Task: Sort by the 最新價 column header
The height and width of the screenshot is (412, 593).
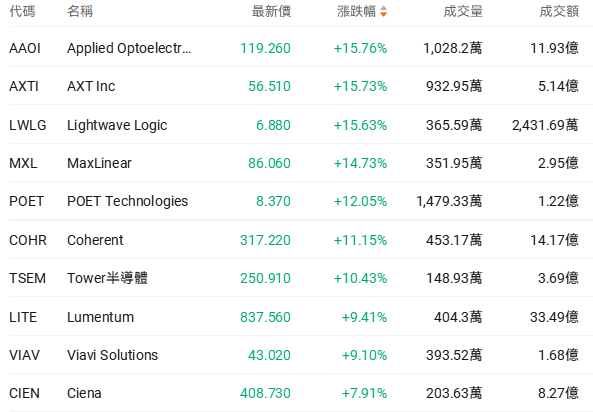Action: 271,11
